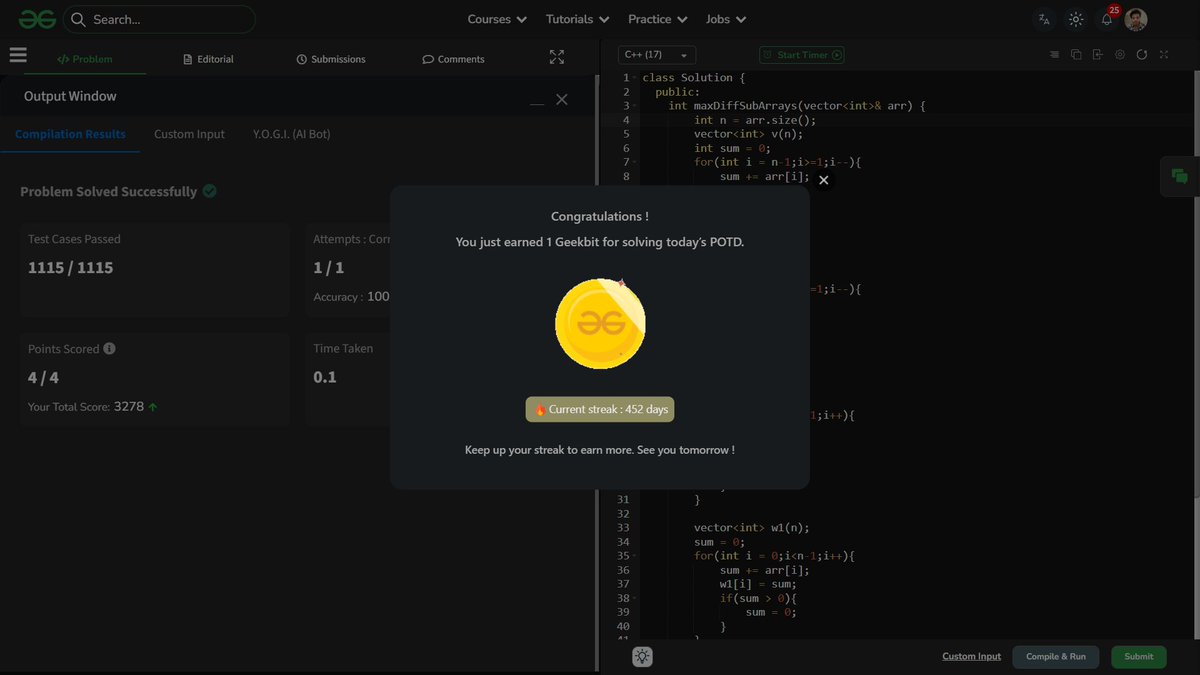Image resolution: width=1200 pixels, height=675 pixels.
Task: Close the congratulations popup with the X
Action: [824, 180]
